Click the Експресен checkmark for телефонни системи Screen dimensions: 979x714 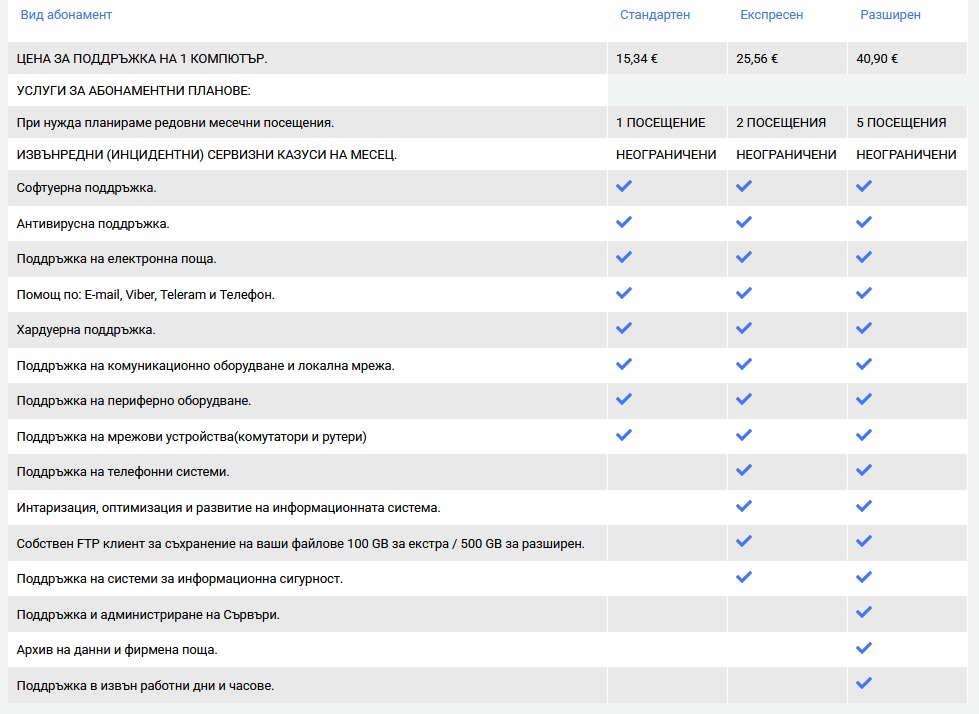[x=744, y=470]
